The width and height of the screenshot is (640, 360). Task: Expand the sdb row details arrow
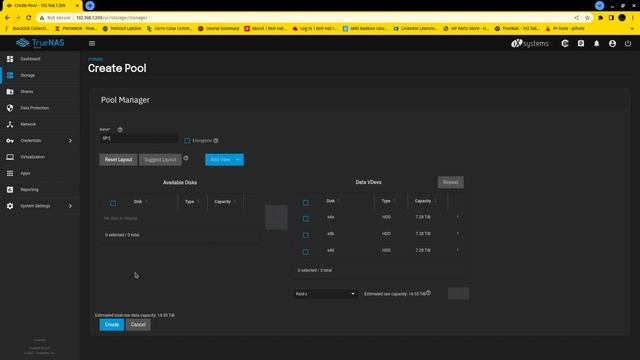tap(458, 233)
